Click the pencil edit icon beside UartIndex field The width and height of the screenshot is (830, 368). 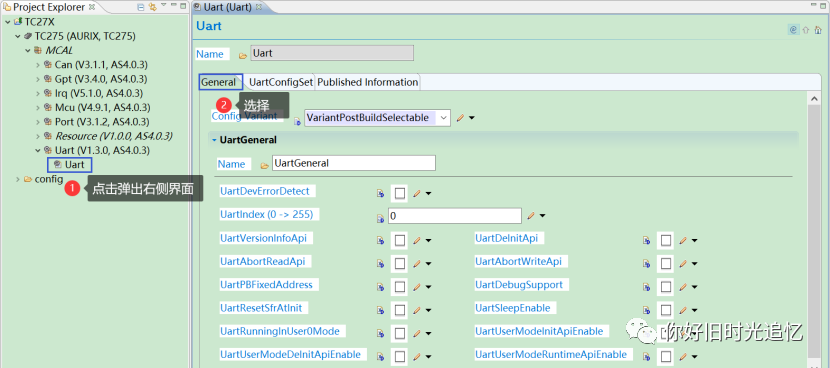531,216
